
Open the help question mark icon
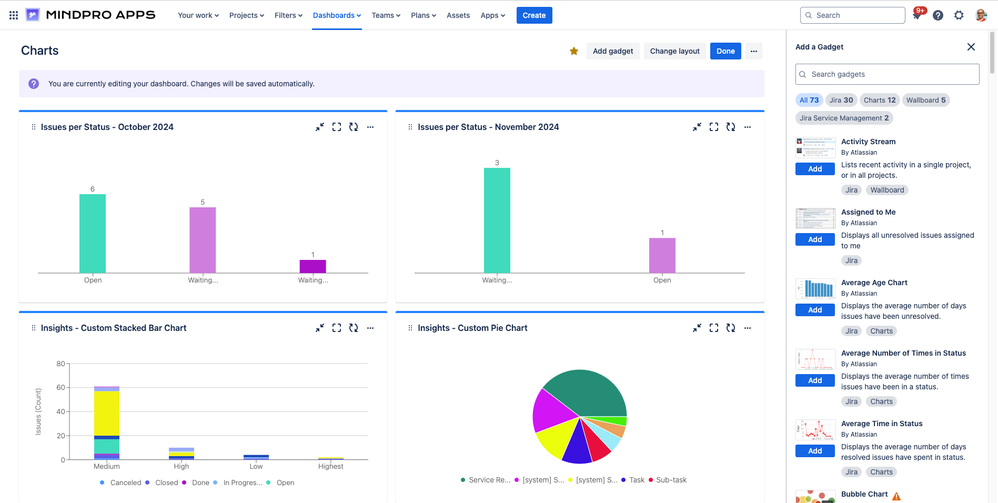[x=938, y=15]
